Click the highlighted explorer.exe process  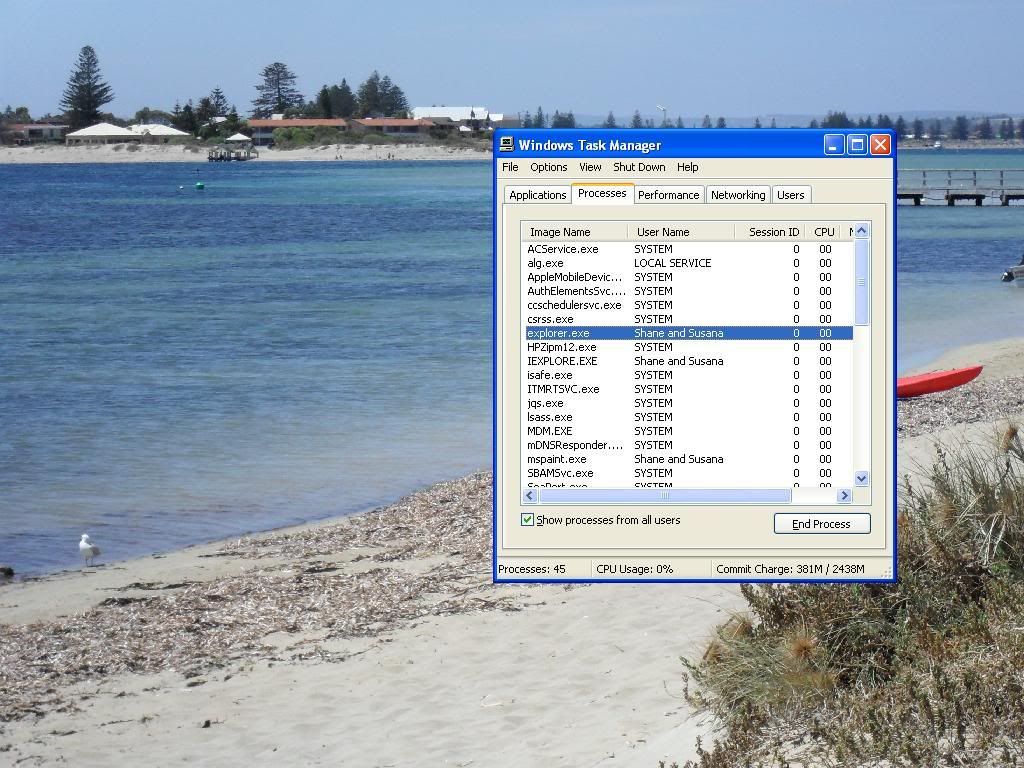click(x=688, y=333)
